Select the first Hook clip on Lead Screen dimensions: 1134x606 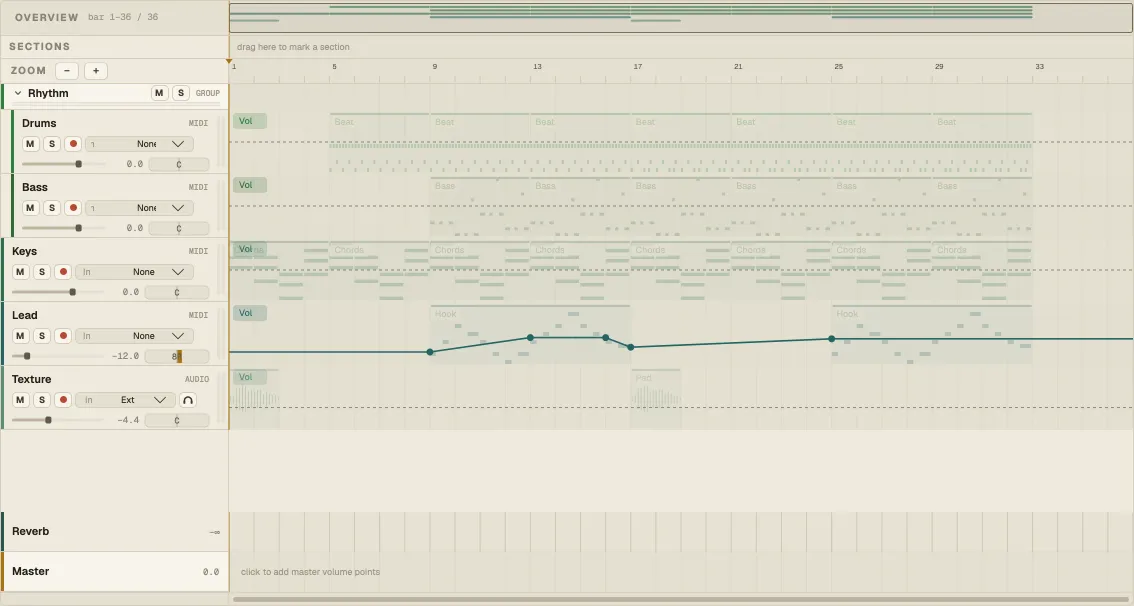click(530, 334)
